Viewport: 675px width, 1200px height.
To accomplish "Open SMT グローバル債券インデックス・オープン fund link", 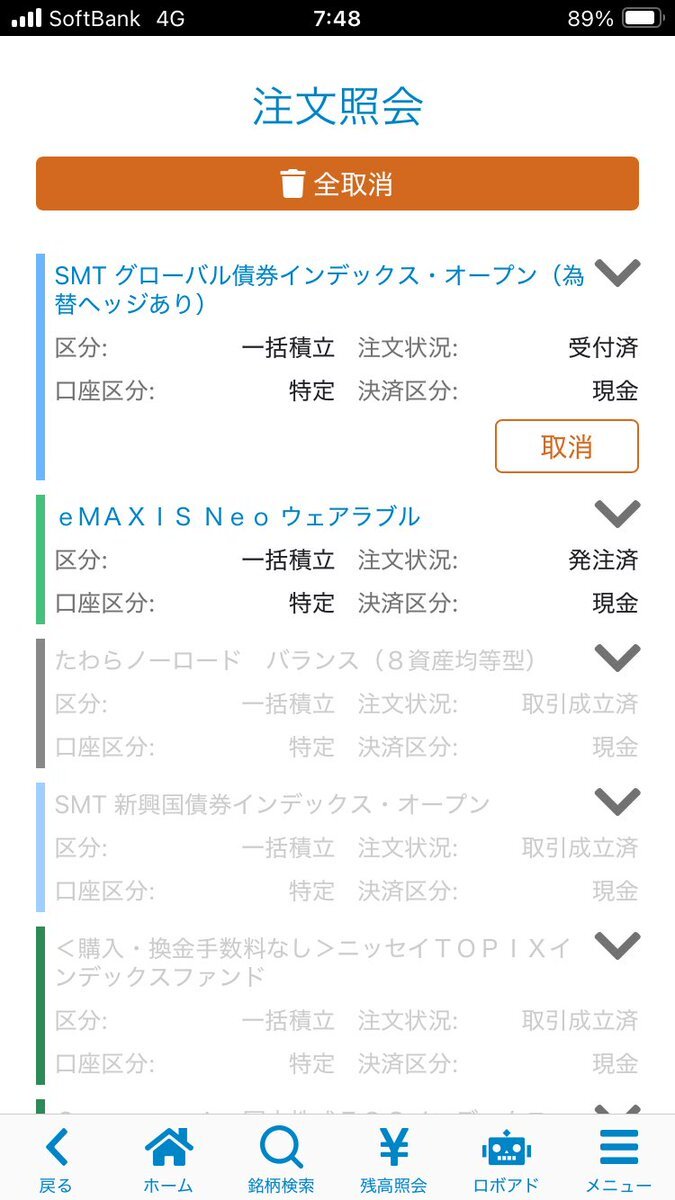I will click(320, 290).
